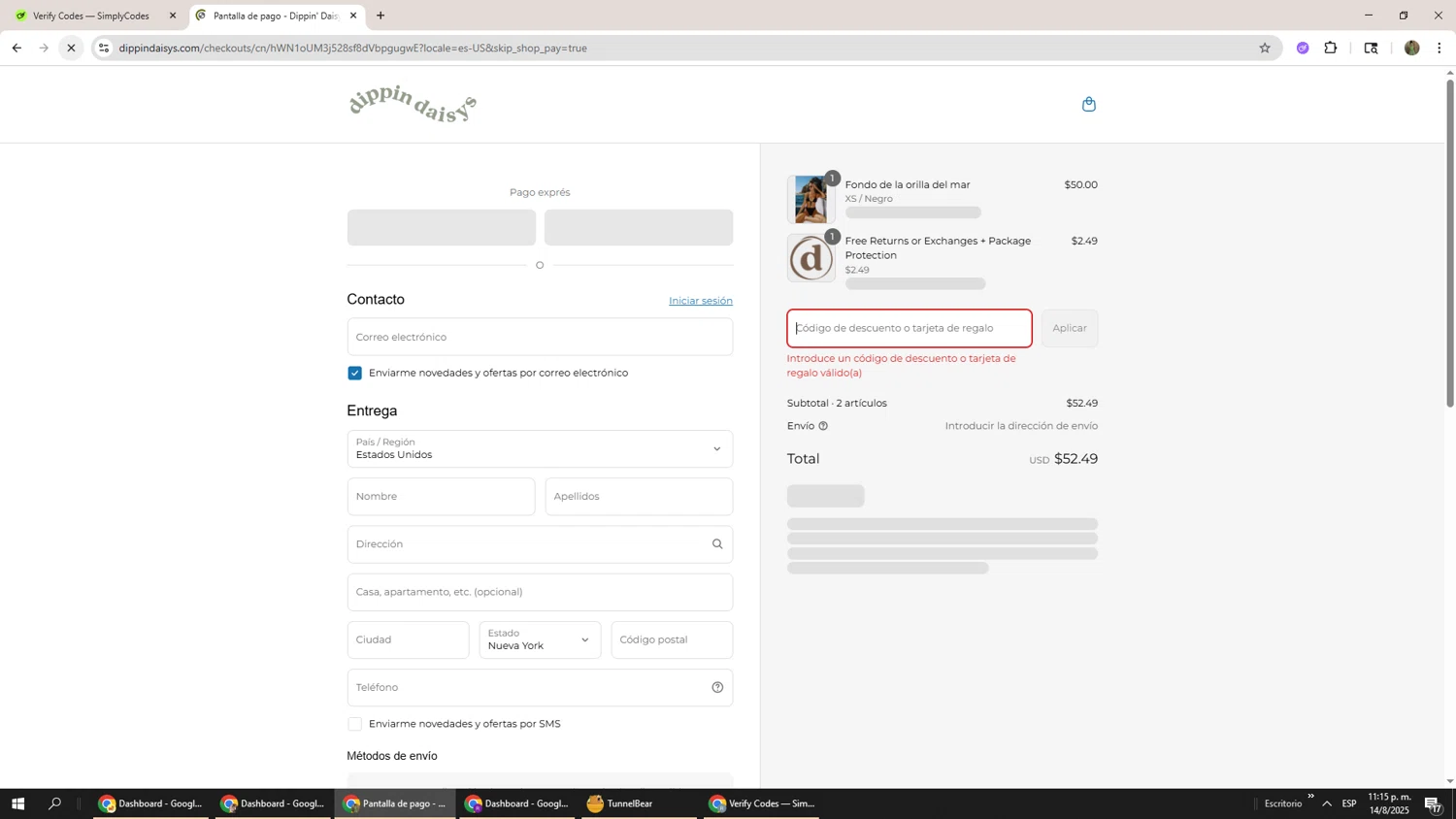Click "Introducir la dirección de envío" text
Image resolution: width=1456 pixels, height=819 pixels.
1021,426
